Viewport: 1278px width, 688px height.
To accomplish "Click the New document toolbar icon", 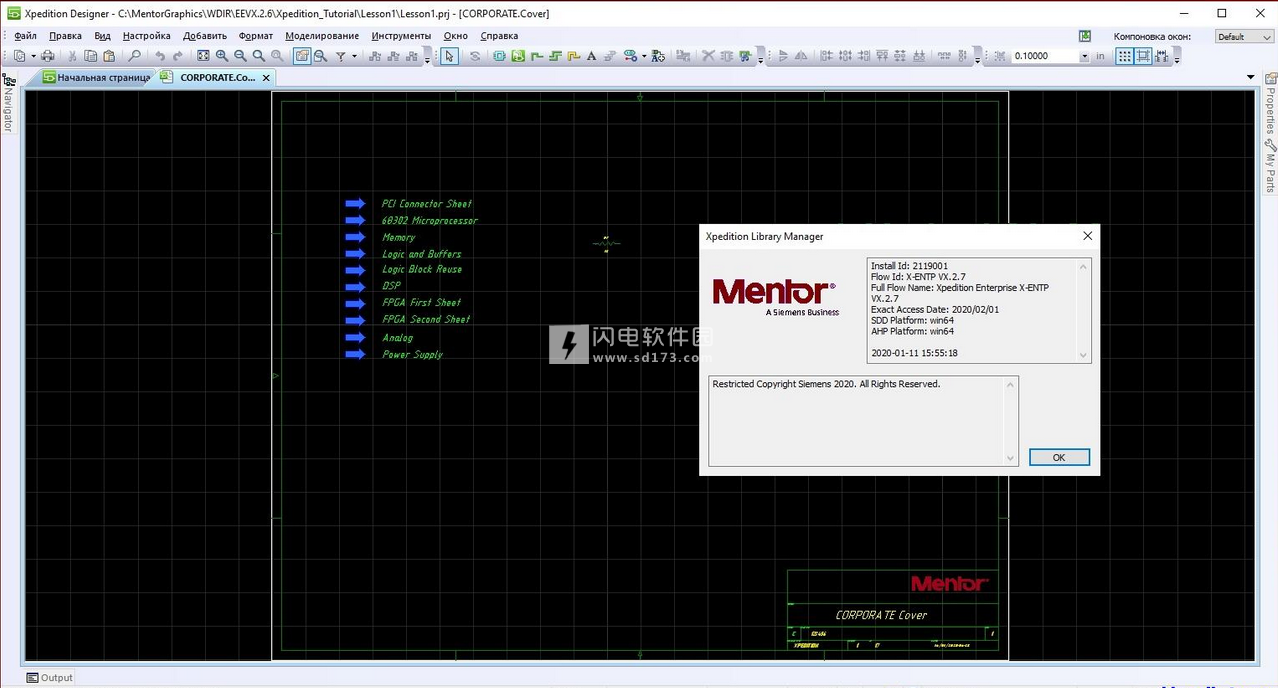I will [x=19, y=56].
